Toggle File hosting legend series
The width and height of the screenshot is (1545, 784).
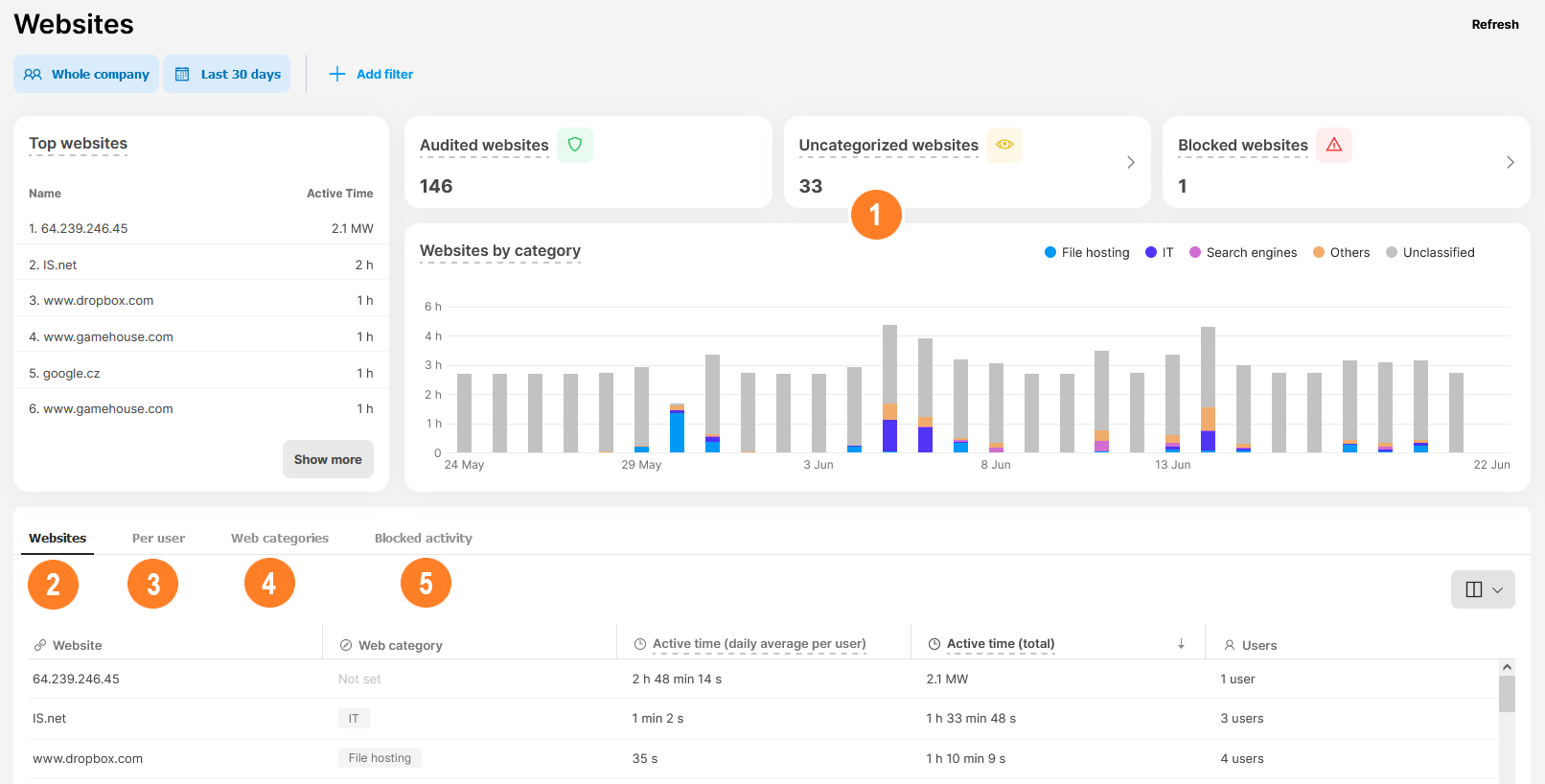(x=1087, y=252)
